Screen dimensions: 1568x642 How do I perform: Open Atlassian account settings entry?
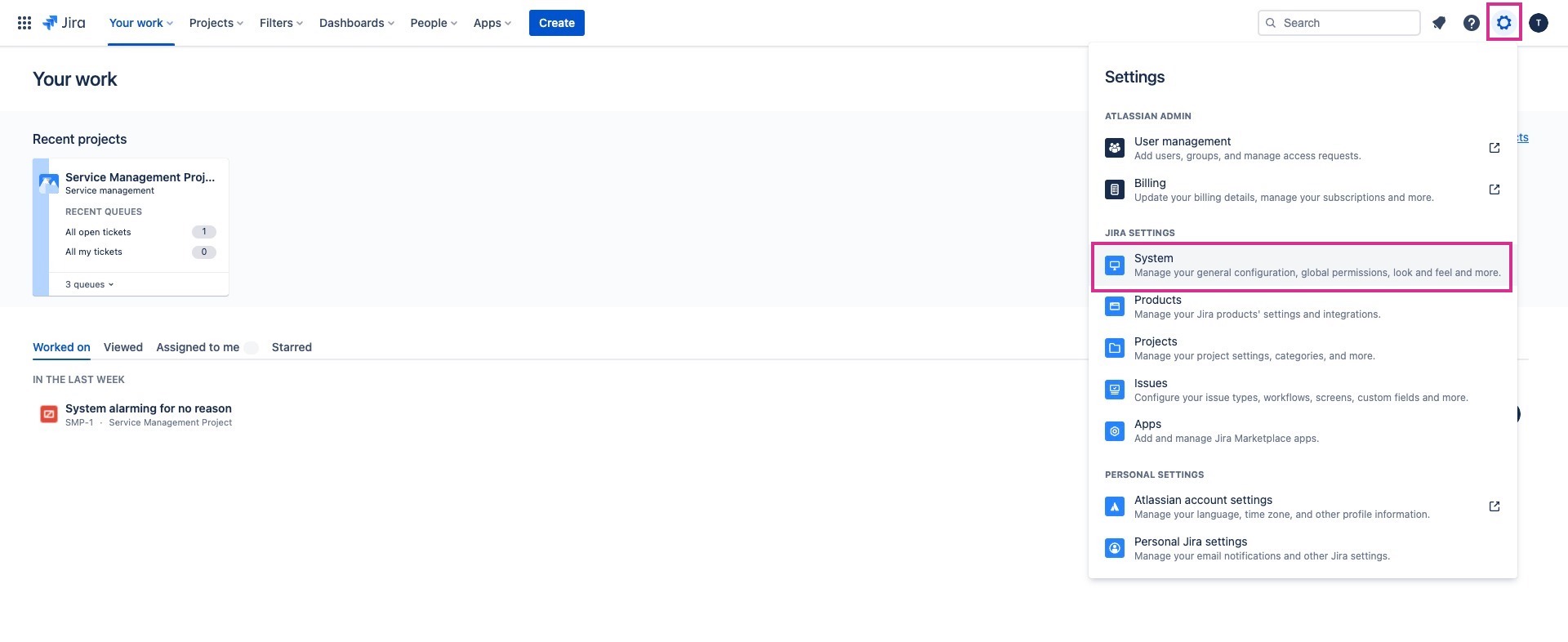point(1303,506)
